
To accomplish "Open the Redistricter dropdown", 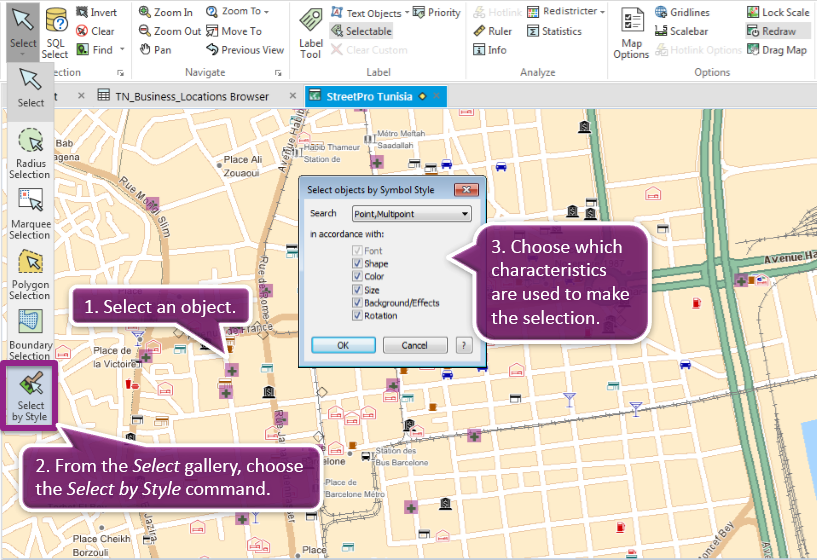I will (602, 12).
